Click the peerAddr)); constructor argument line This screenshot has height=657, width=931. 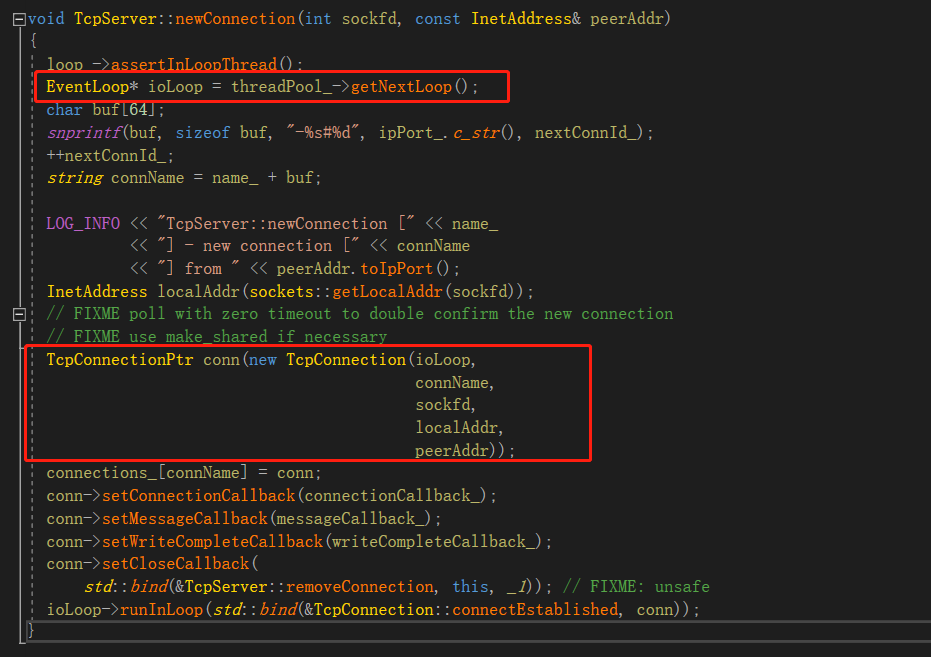(465, 450)
